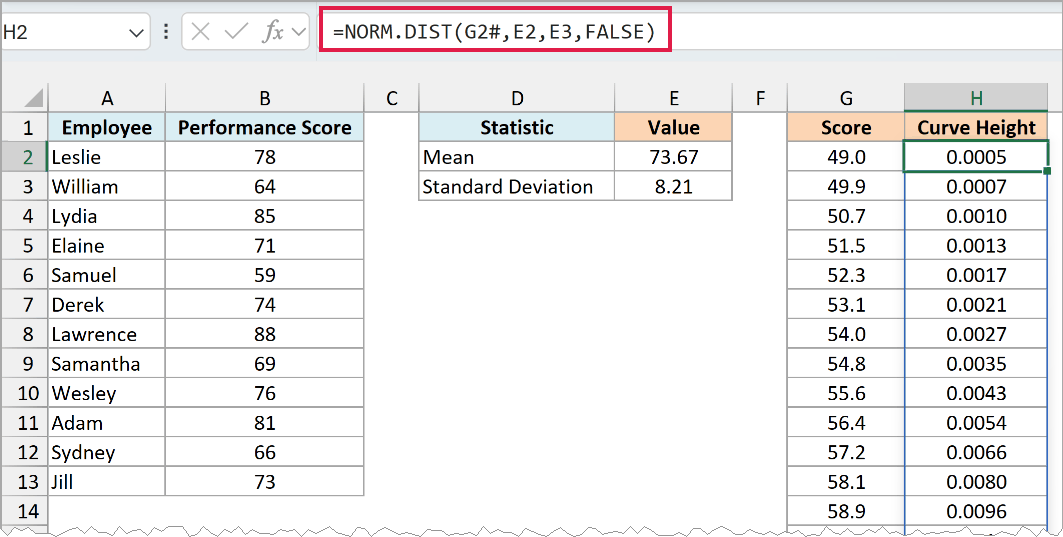Select the cell containing Jill
Viewport: 1063px width, 537px height.
pyautogui.click(x=106, y=481)
